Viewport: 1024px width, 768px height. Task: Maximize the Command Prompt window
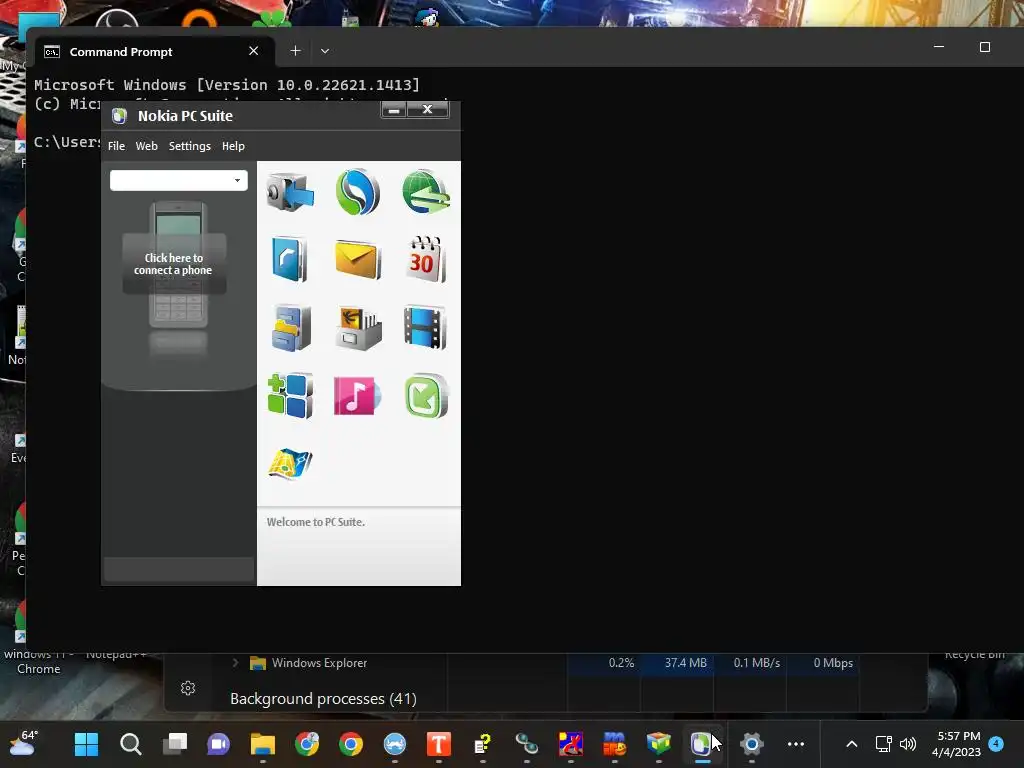point(985,47)
